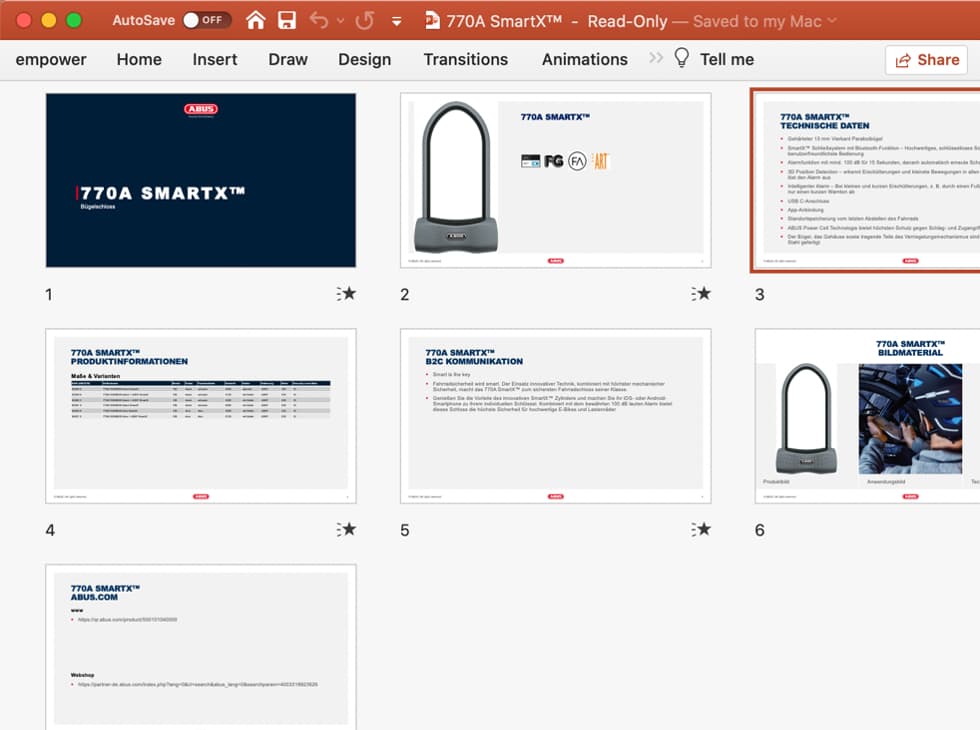Click the Save icon
This screenshot has width=980, height=730.
[x=288, y=19]
